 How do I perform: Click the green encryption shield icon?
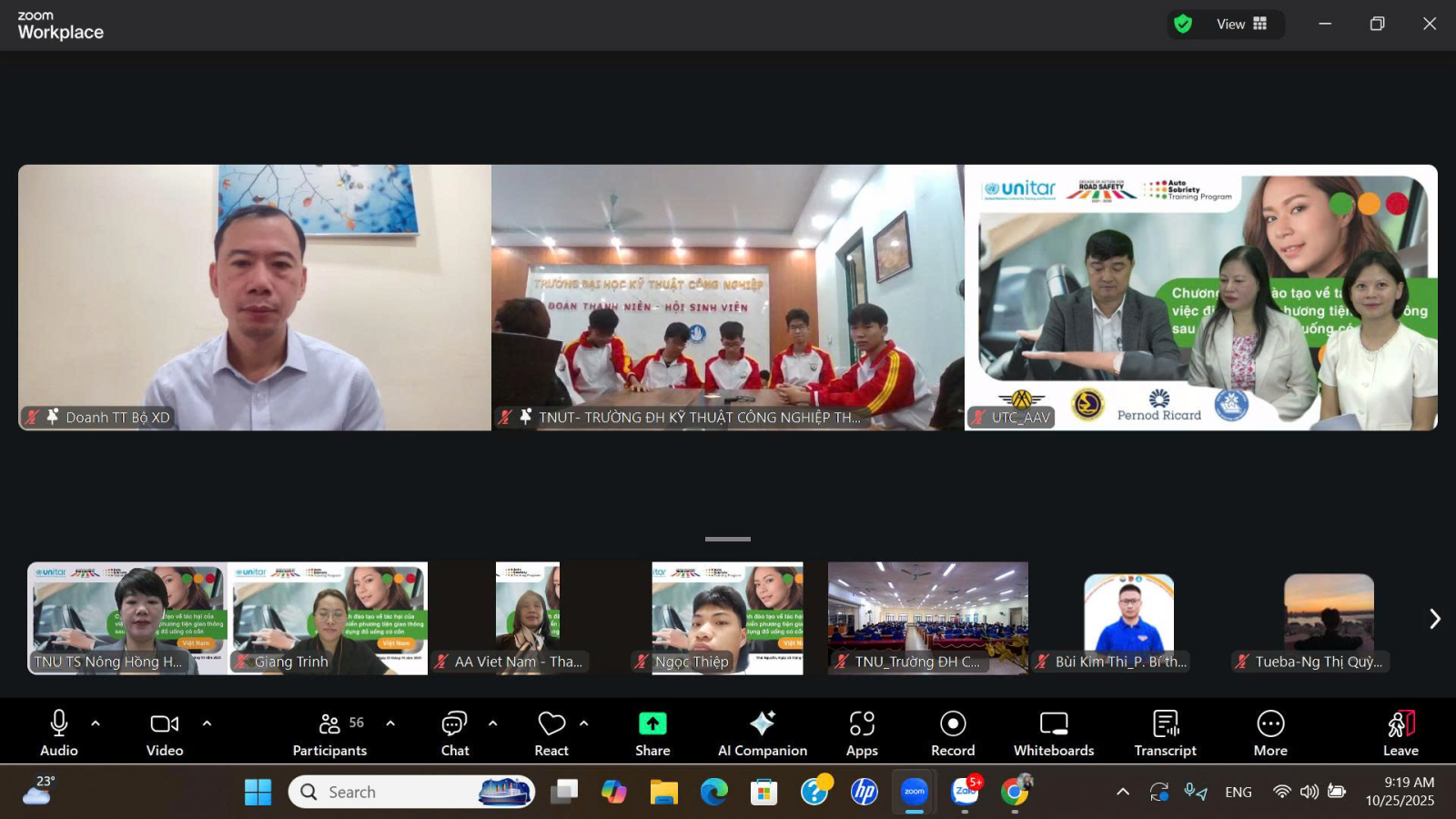tap(1183, 25)
